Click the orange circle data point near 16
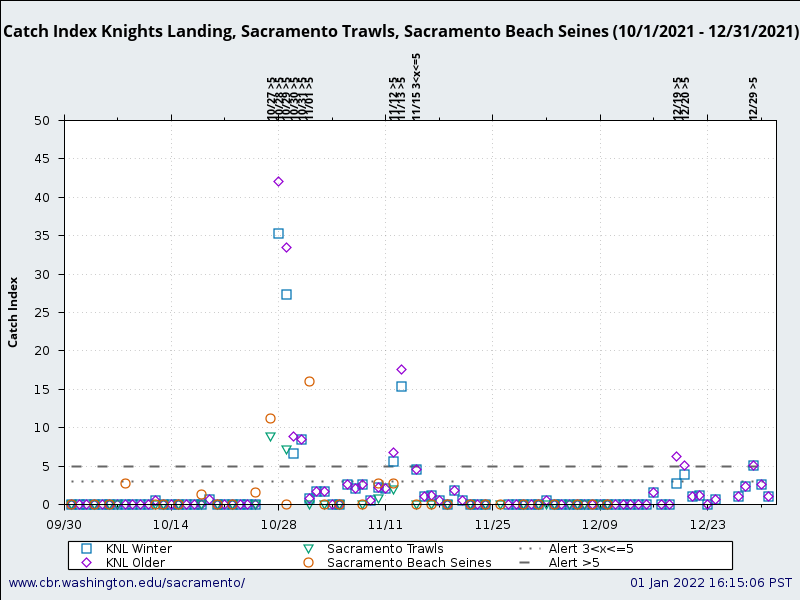 pyautogui.click(x=308, y=381)
